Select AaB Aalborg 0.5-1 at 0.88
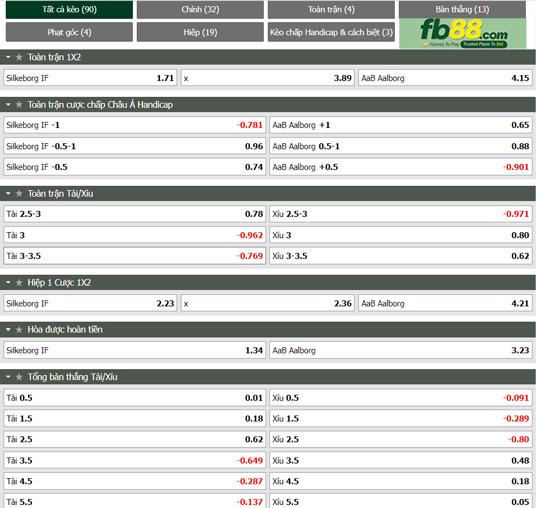This screenshot has height=508, width=536. [401, 146]
